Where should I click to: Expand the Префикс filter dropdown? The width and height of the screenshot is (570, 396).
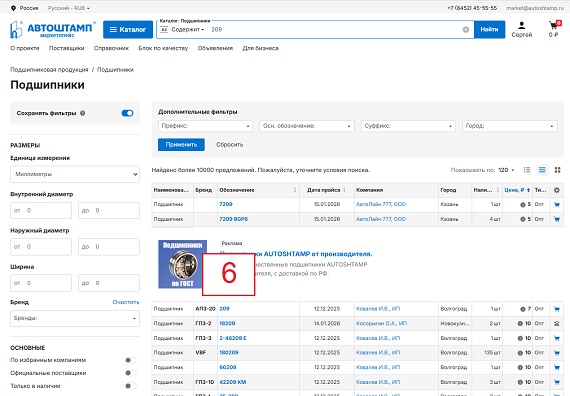[205, 126]
